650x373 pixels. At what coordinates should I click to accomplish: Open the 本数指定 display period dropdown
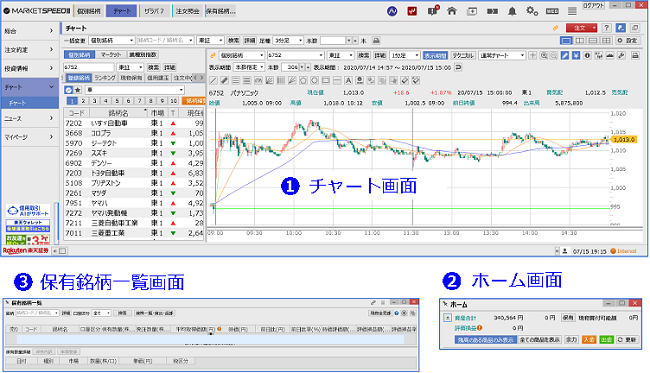[249, 67]
